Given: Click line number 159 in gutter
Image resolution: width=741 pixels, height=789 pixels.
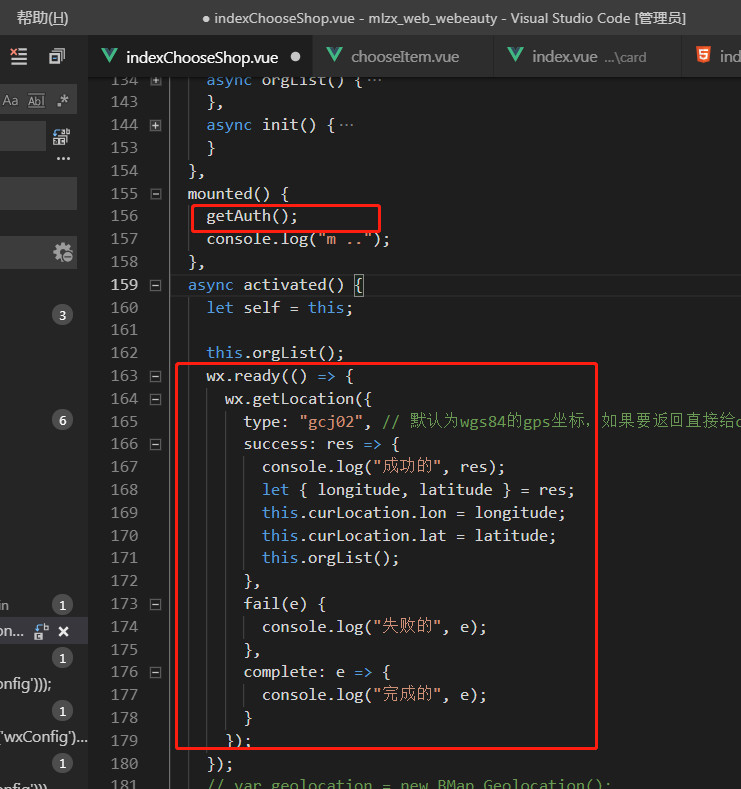Looking at the screenshot, I should point(124,285).
